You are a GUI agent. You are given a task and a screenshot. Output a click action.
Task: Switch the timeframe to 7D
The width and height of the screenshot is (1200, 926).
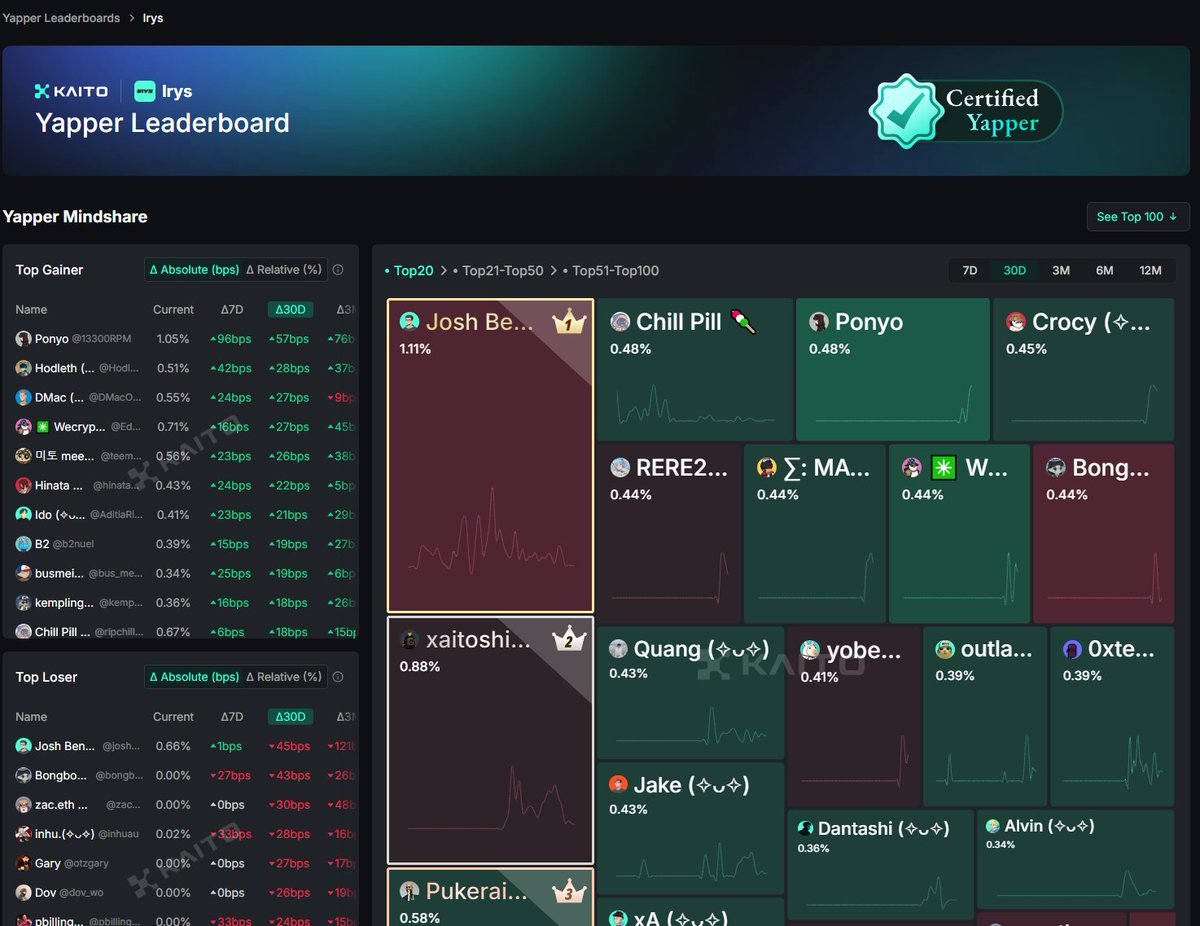970,271
